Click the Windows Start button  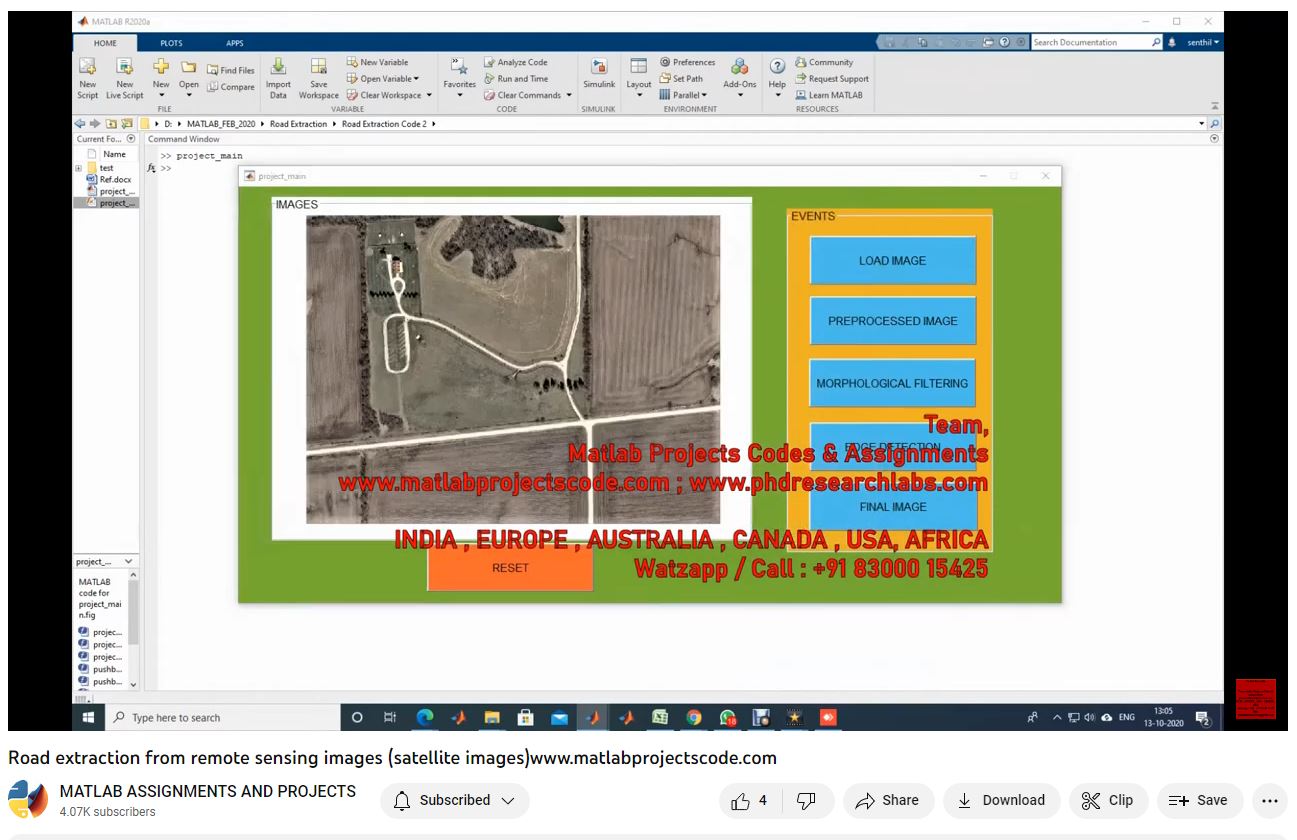click(x=88, y=717)
